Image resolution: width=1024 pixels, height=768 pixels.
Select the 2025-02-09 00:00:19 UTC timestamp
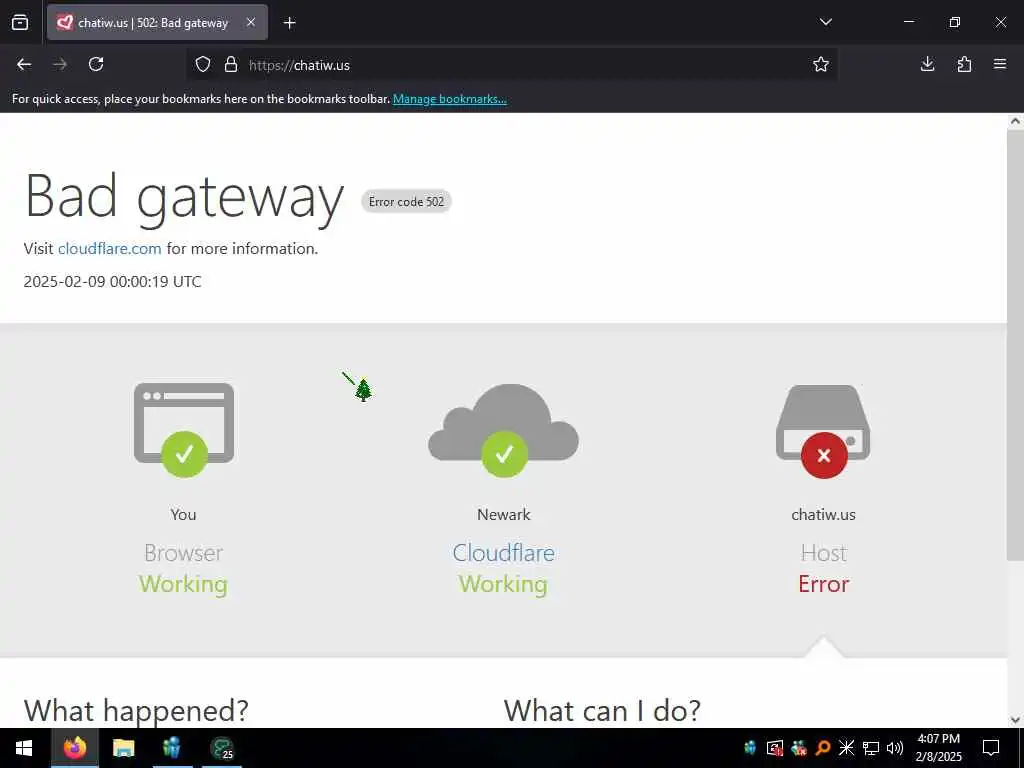point(112,281)
